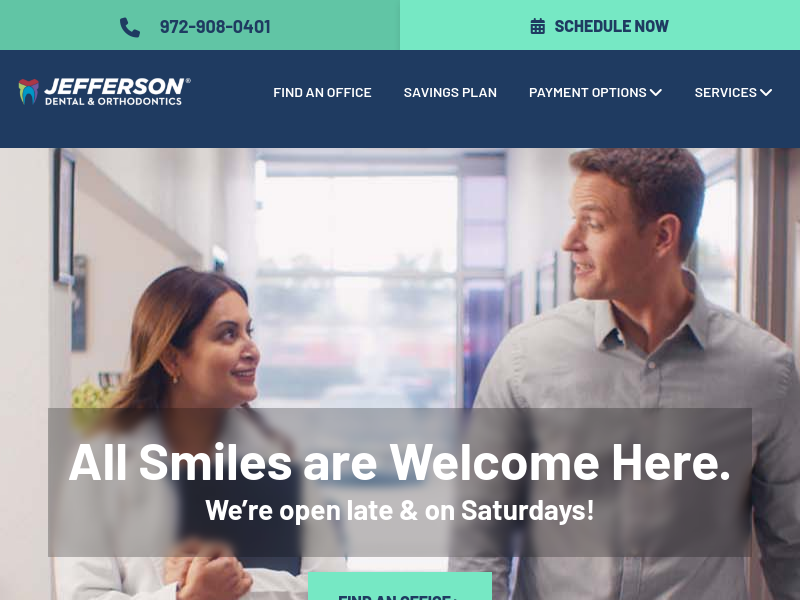The height and width of the screenshot is (600, 800).
Task: Go to Find An Office in navigation
Action: 322,92
